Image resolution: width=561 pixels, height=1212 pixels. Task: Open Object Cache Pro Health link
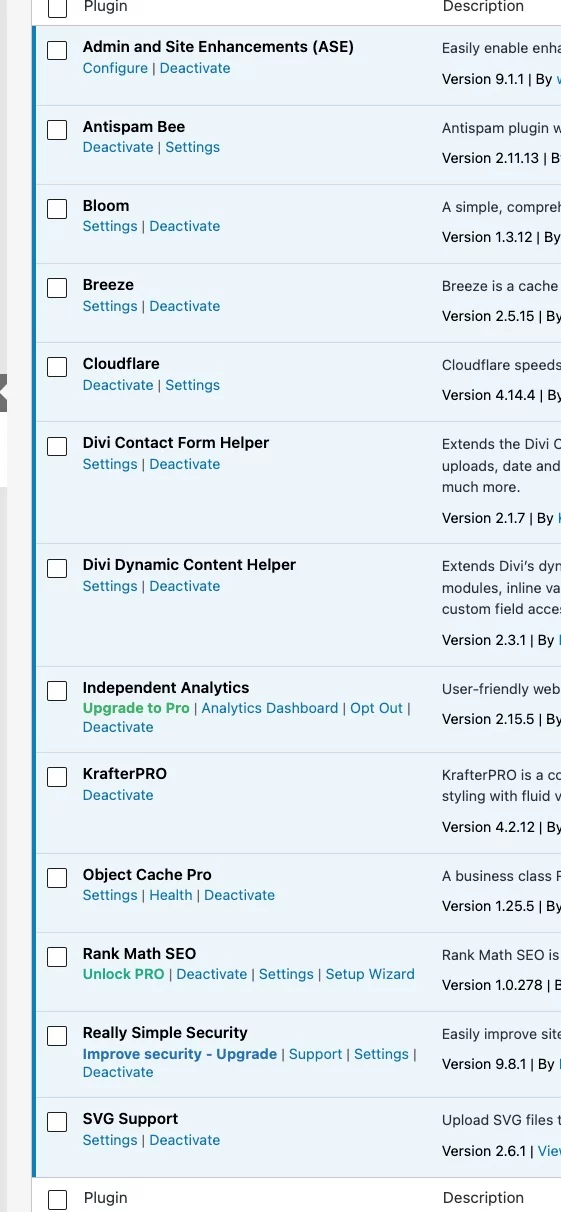point(171,895)
